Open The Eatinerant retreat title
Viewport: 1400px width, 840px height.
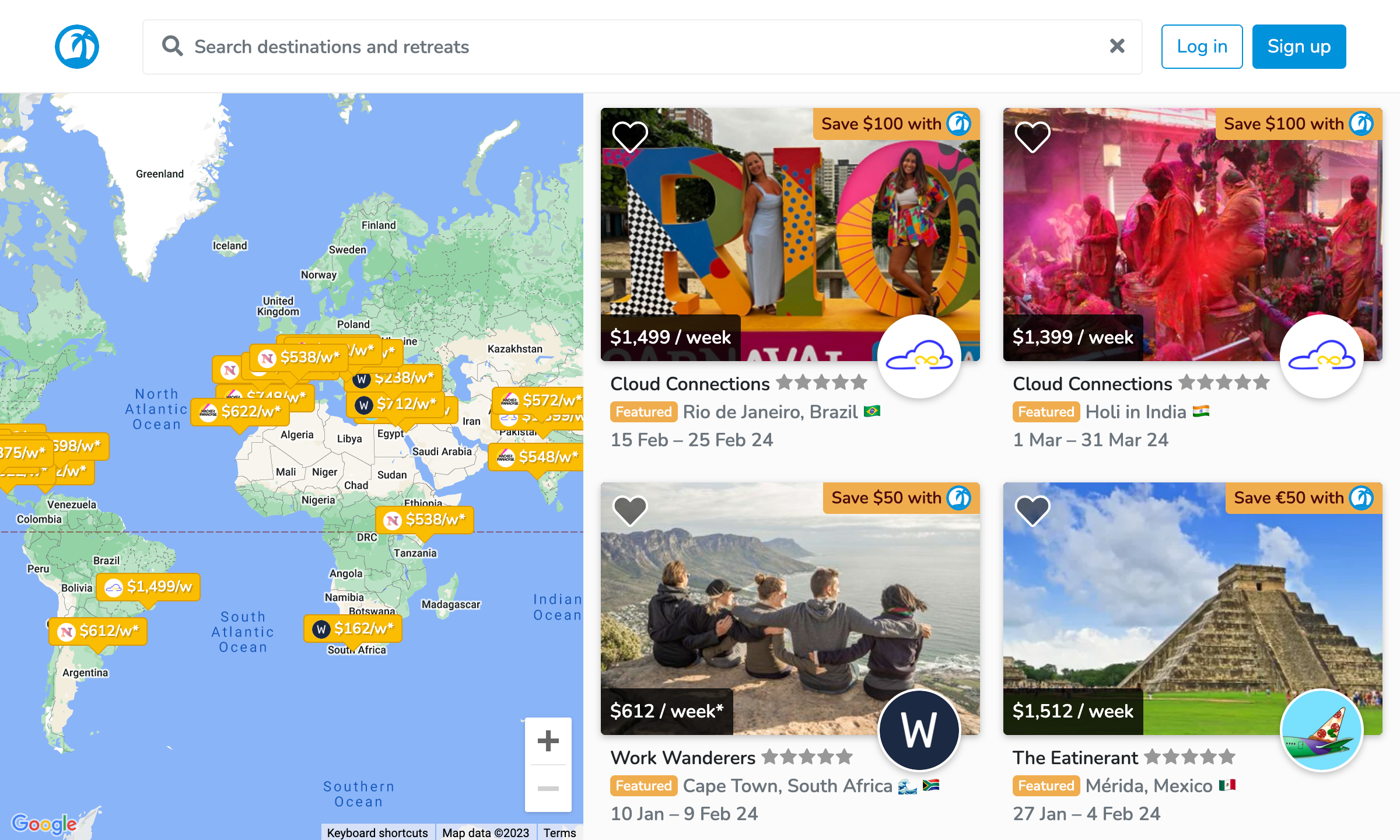pos(1075,757)
